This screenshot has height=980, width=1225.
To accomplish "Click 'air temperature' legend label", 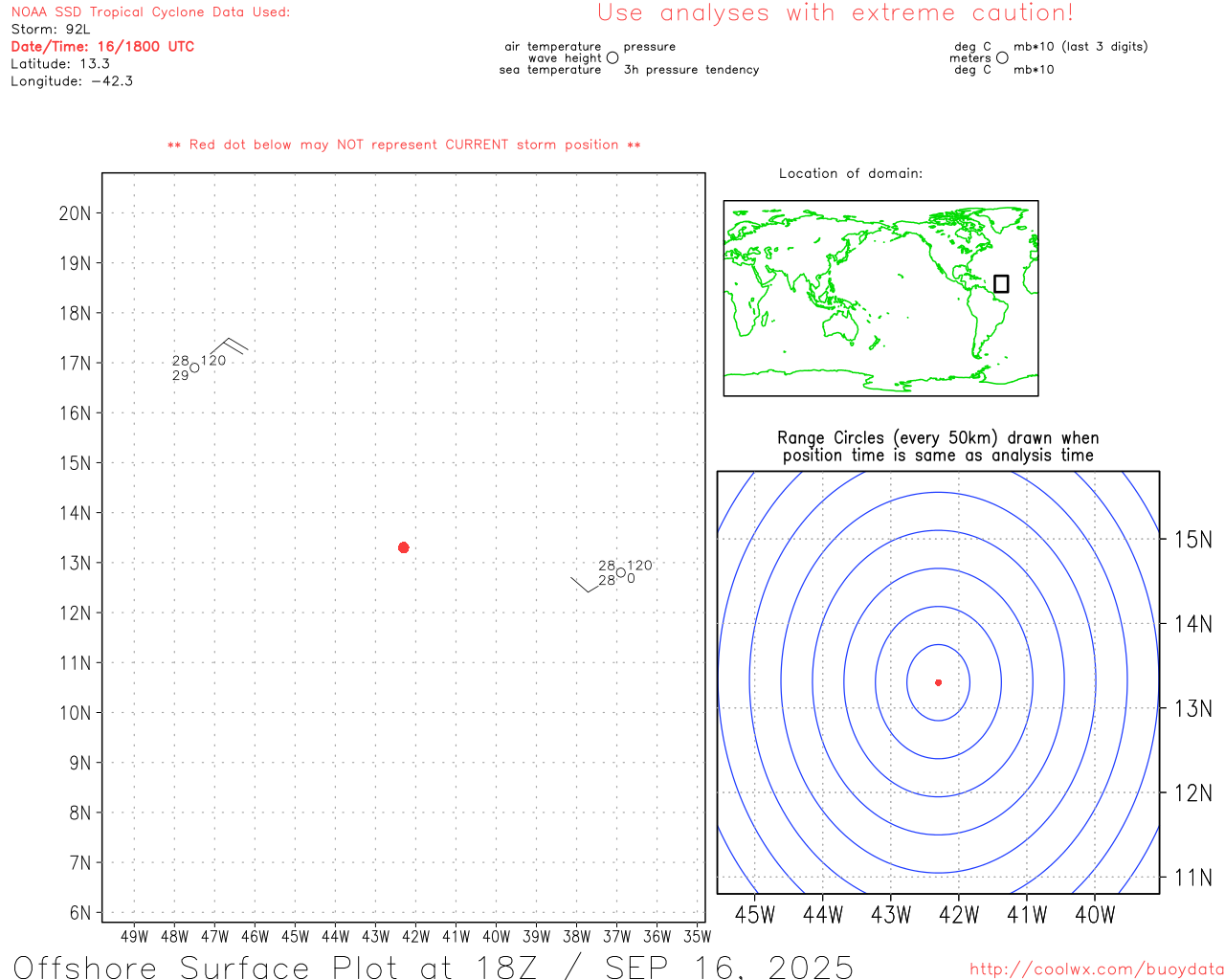I will pos(553,46).
